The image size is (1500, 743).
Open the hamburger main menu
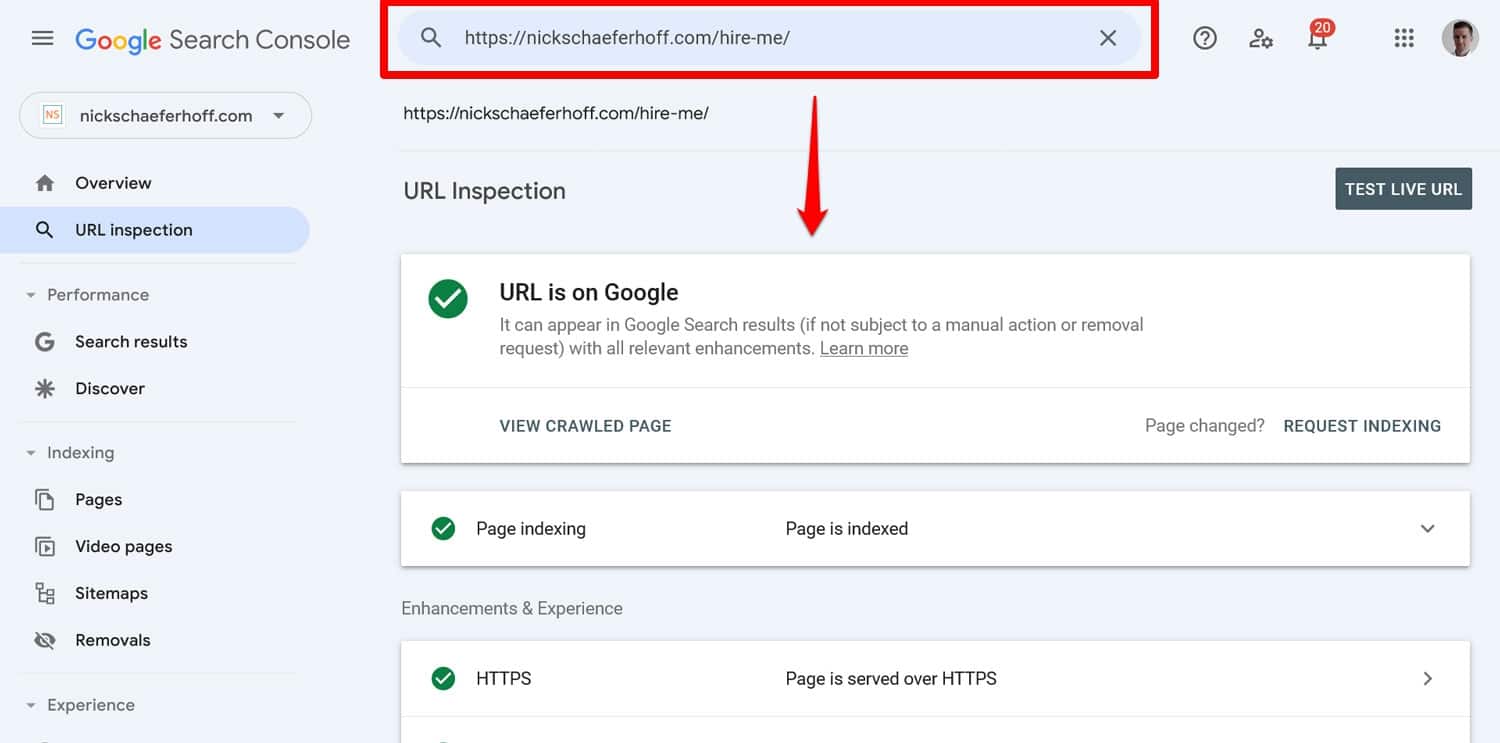[x=42, y=39]
